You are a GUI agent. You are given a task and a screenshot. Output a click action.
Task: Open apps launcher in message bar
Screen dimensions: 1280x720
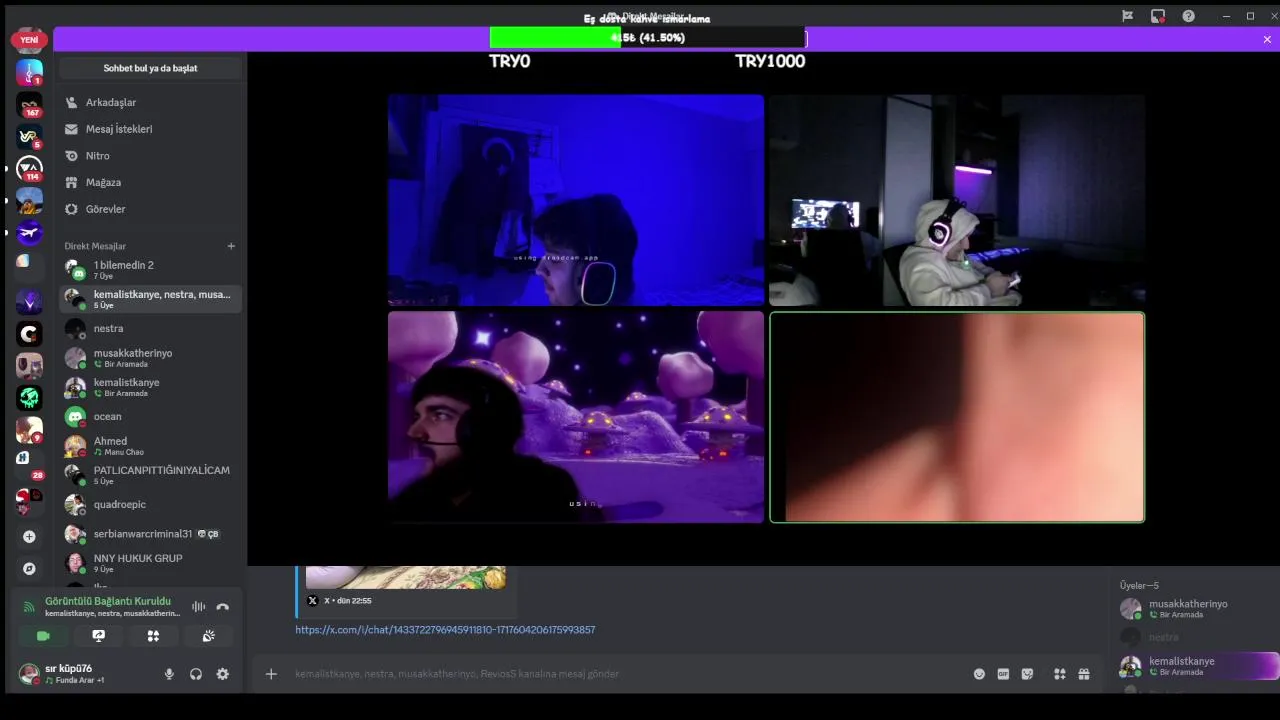(1059, 674)
